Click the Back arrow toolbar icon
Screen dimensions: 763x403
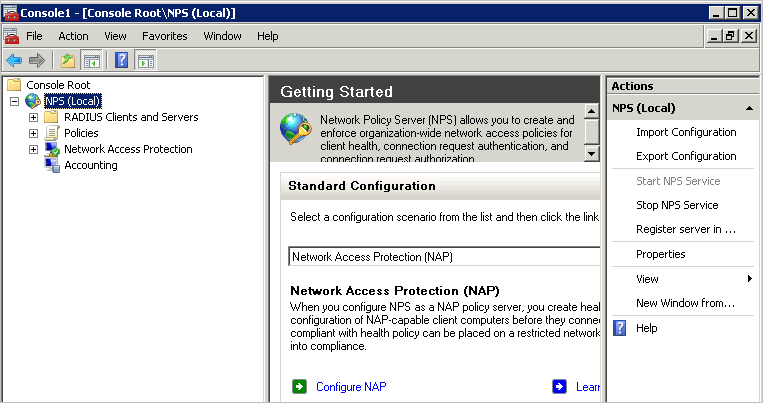14,60
